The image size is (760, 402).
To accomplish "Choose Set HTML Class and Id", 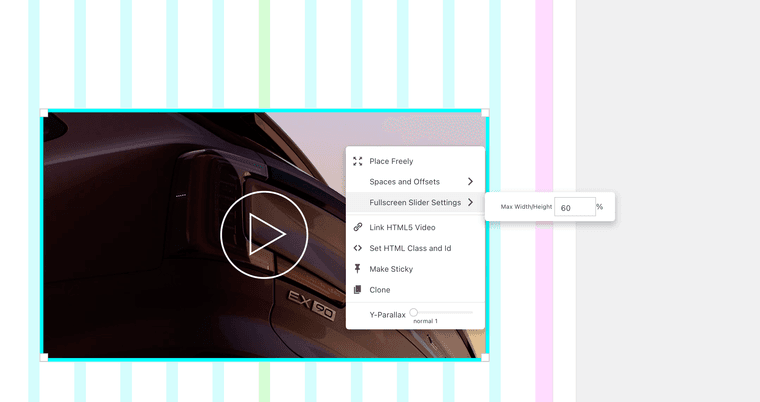I will (x=410, y=248).
